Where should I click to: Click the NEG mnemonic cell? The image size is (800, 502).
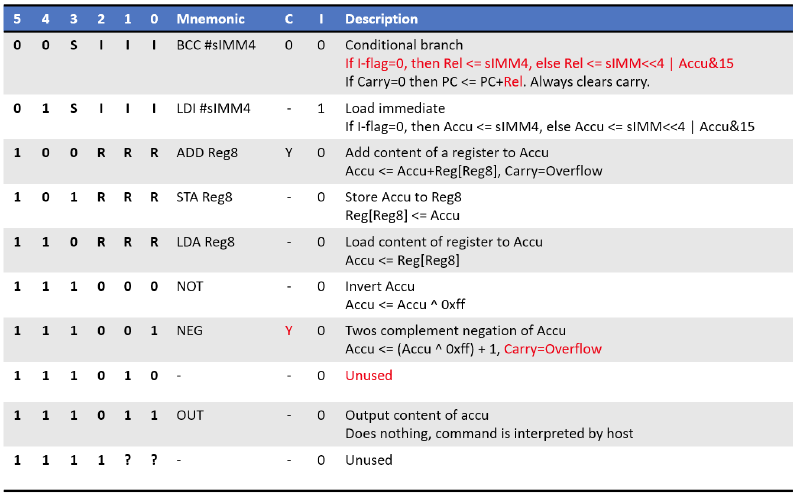click(x=190, y=331)
